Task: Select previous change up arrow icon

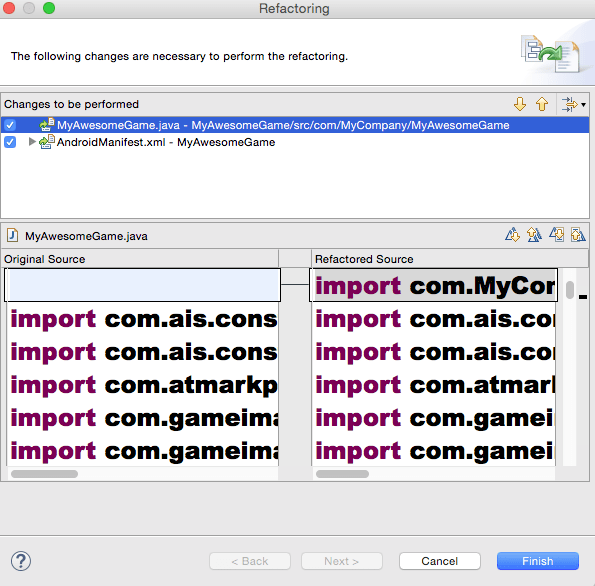Action: click(x=542, y=104)
